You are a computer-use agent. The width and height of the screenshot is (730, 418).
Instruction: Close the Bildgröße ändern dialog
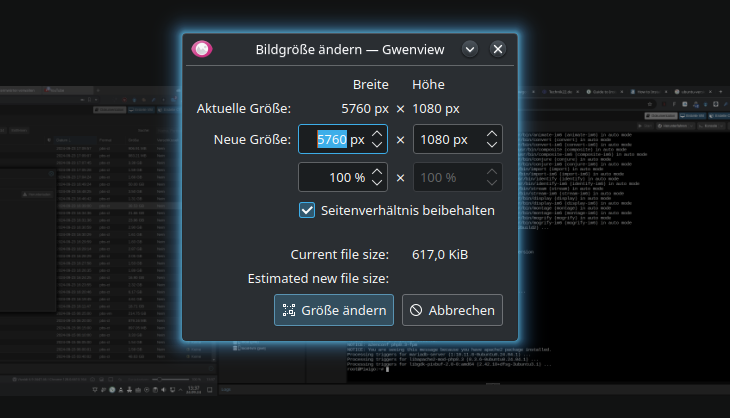[498, 49]
